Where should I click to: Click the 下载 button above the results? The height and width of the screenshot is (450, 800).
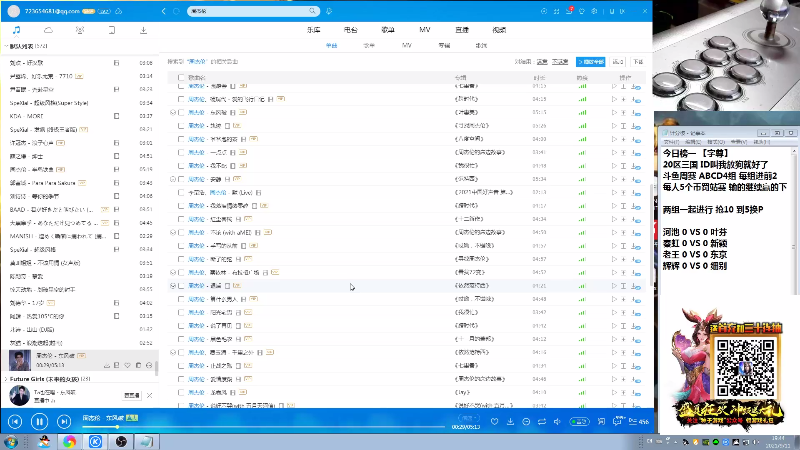coord(638,62)
